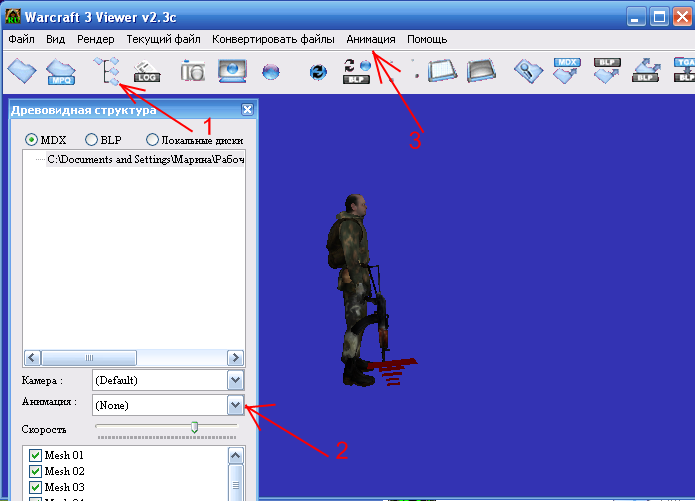Uncheck the Mesh 03 checkbox
The height and width of the screenshot is (501, 695).
(x=35, y=487)
